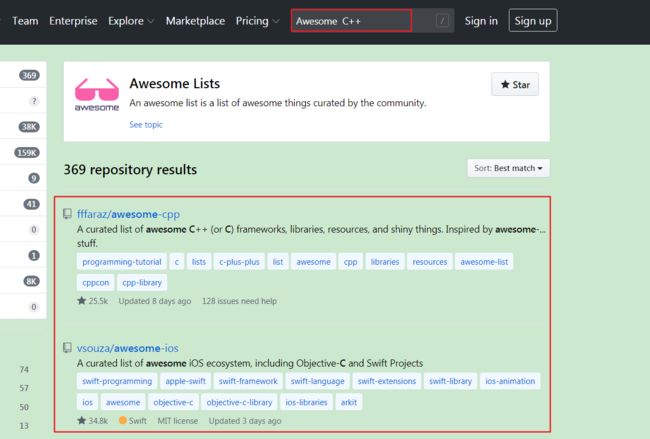Open the Team menu item
This screenshot has height=439, width=650.
tap(25, 21)
